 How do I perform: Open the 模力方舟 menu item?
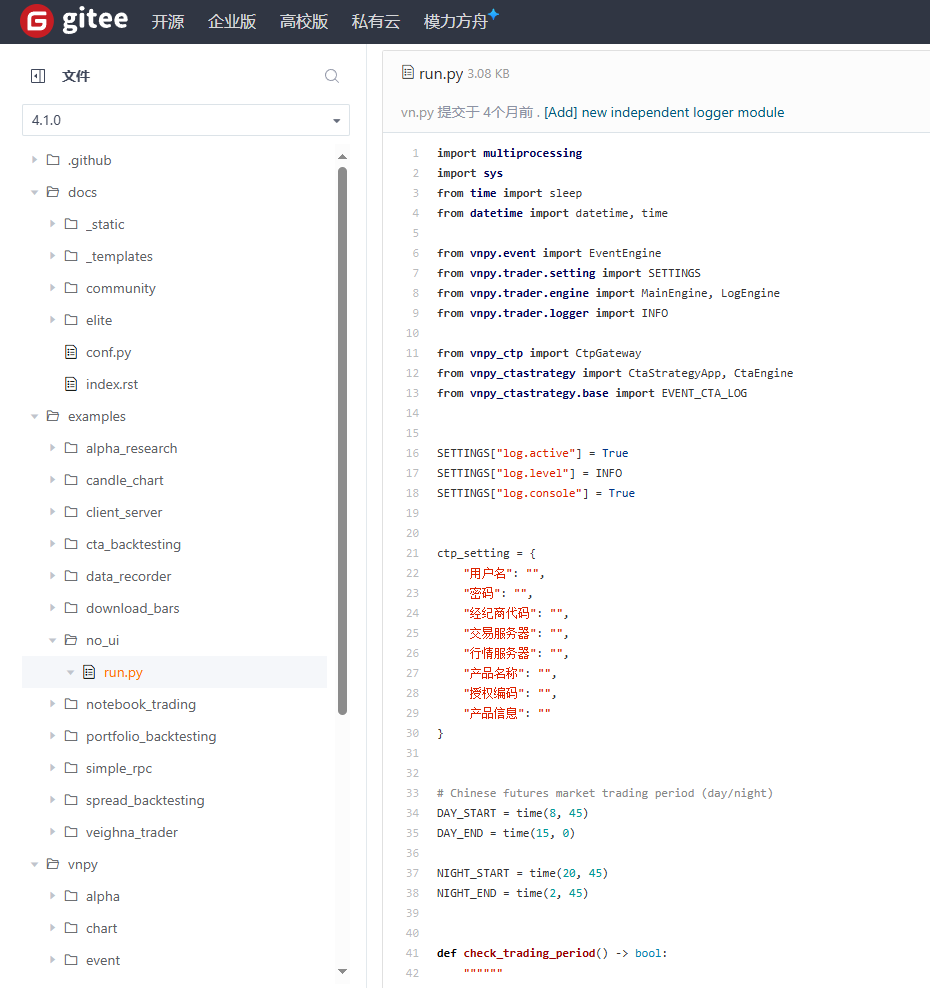[456, 21]
